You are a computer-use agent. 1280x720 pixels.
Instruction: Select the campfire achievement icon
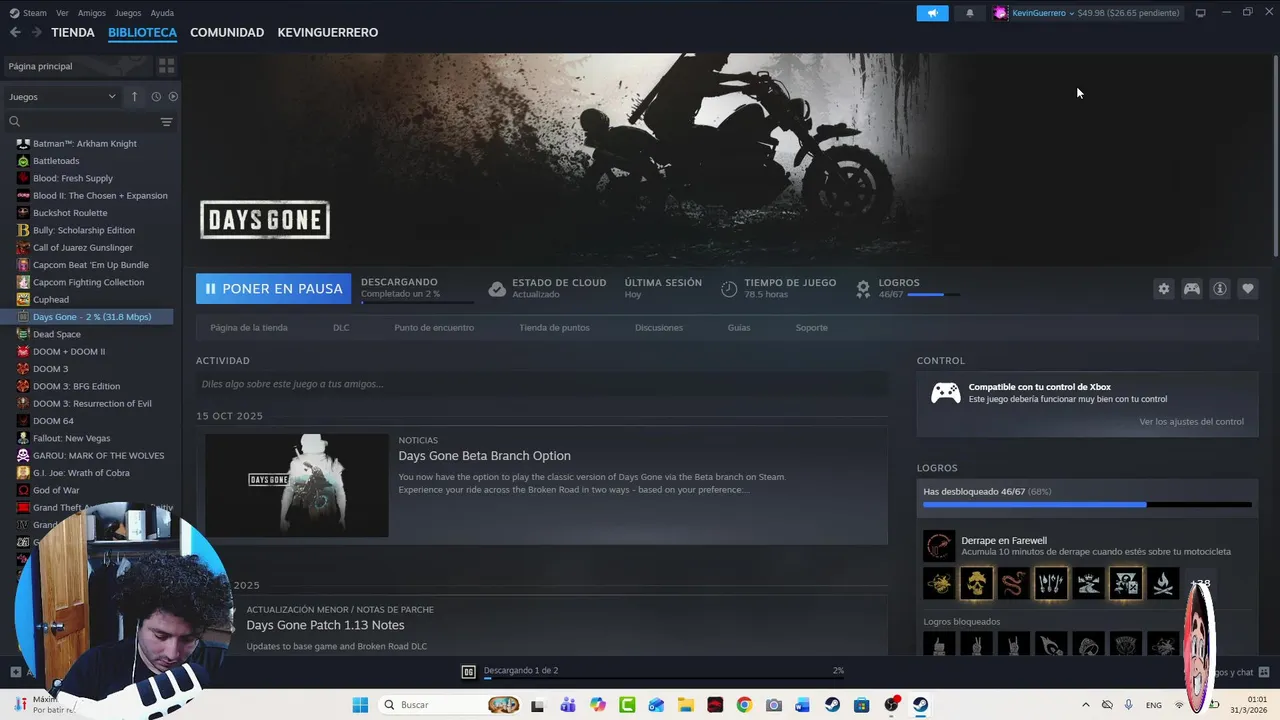pyautogui.click(x=1163, y=584)
